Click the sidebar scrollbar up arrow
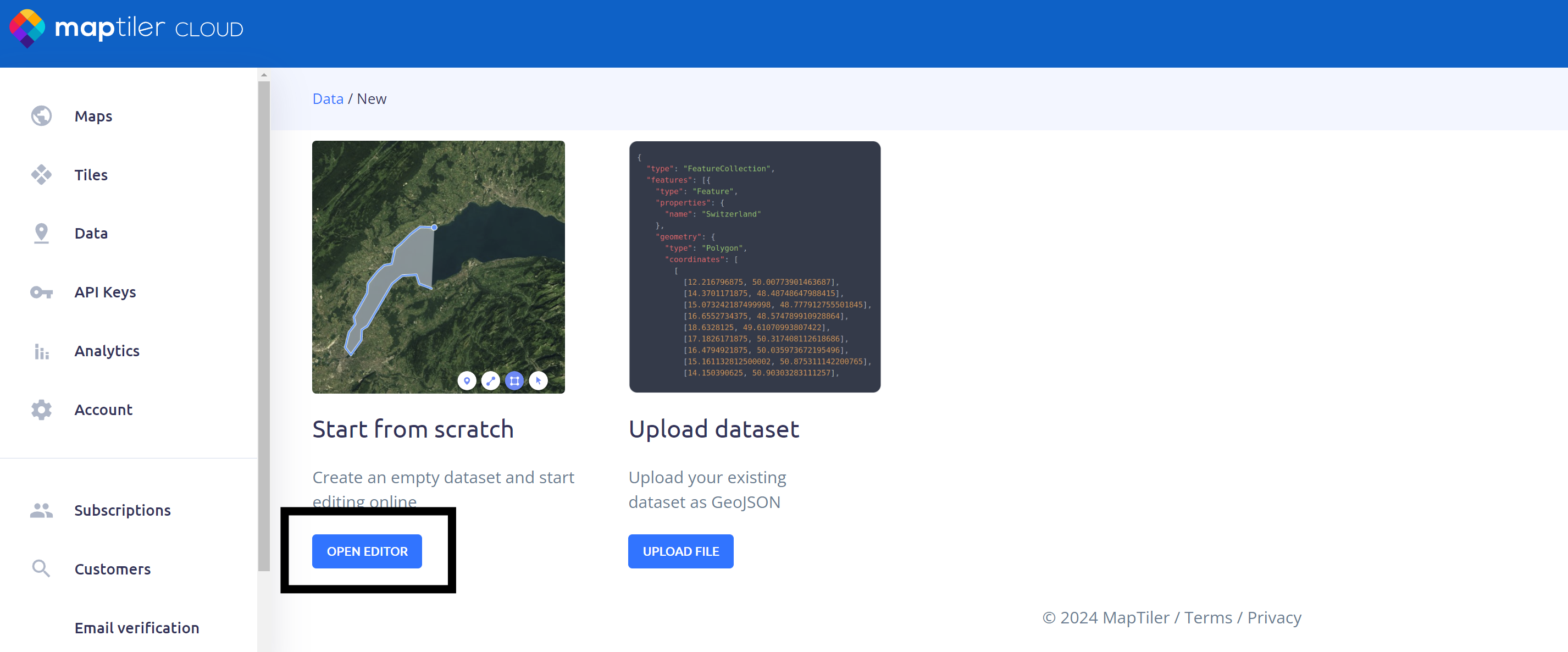This screenshot has width=1568, height=652. (x=264, y=75)
